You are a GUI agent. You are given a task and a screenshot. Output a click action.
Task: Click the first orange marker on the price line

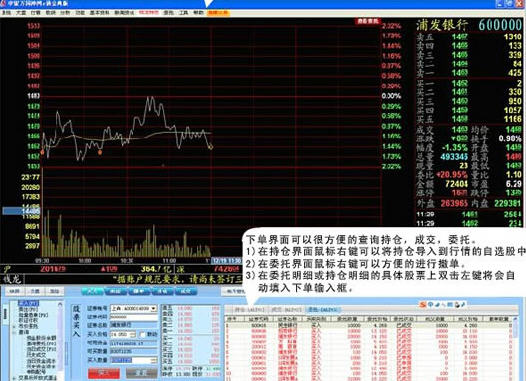[x=42, y=152]
